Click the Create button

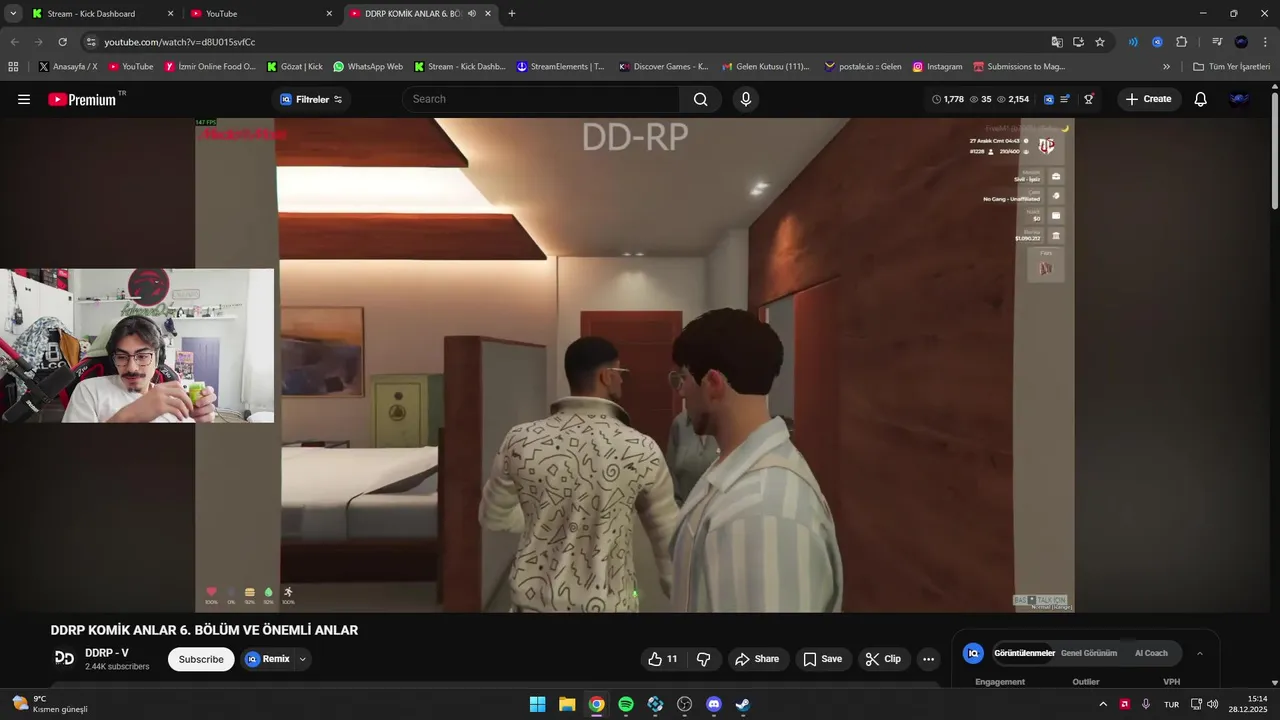(x=1148, y=99)
